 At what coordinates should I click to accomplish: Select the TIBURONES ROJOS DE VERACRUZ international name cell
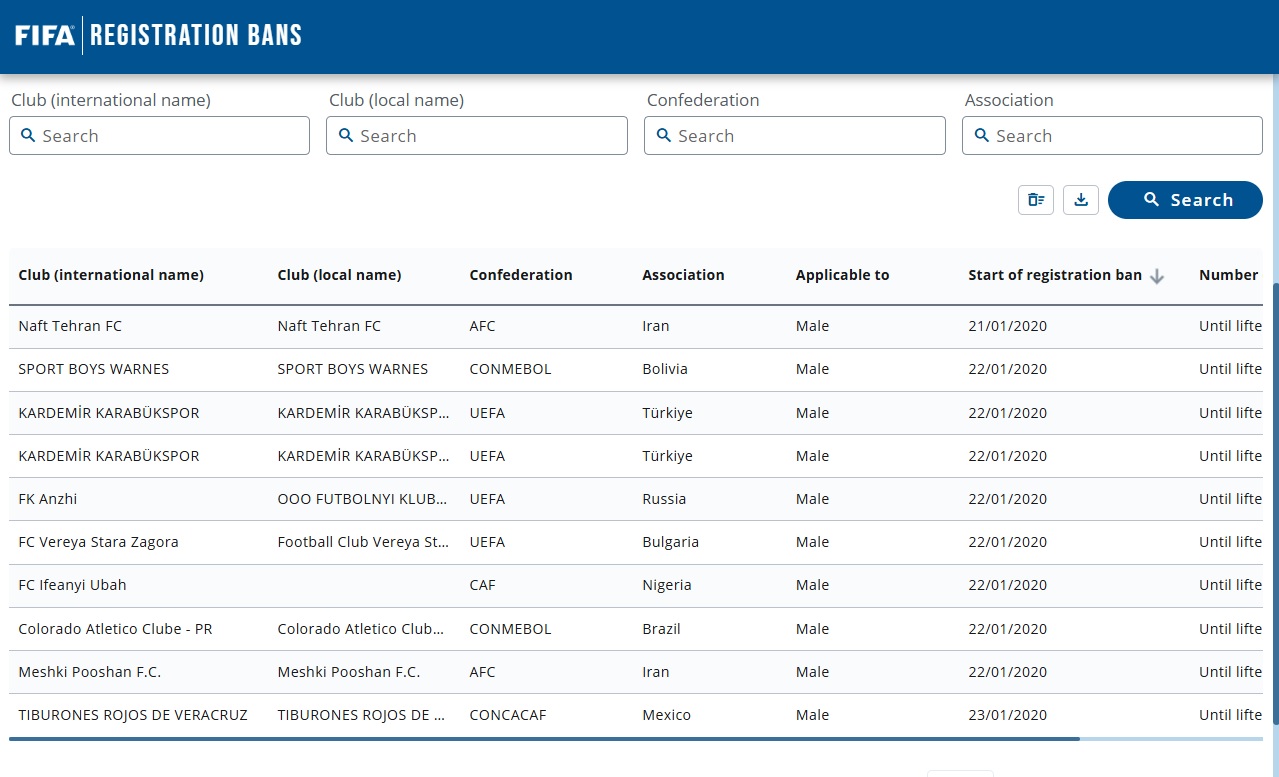[x=133, y=715]
